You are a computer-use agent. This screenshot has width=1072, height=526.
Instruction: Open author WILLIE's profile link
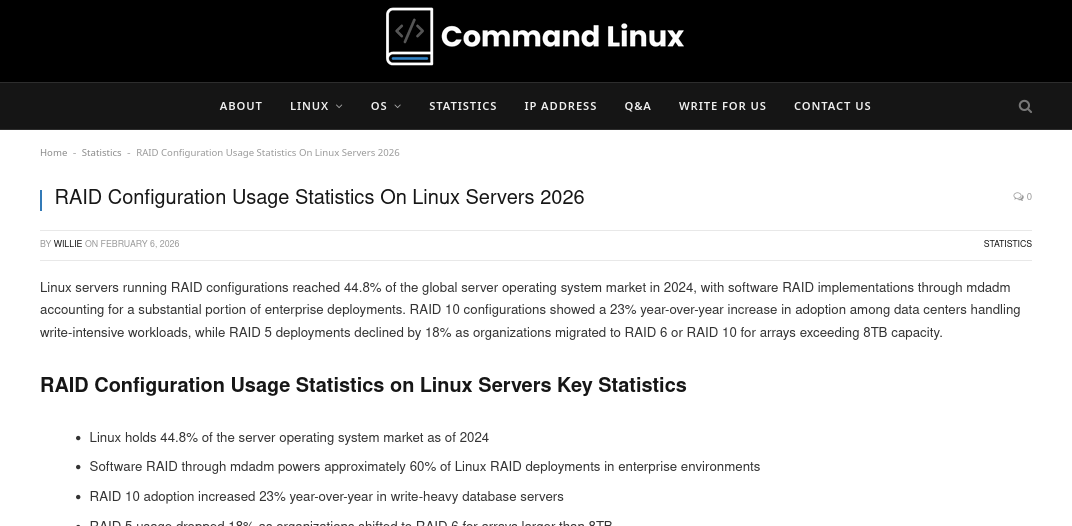click(68, 244)
